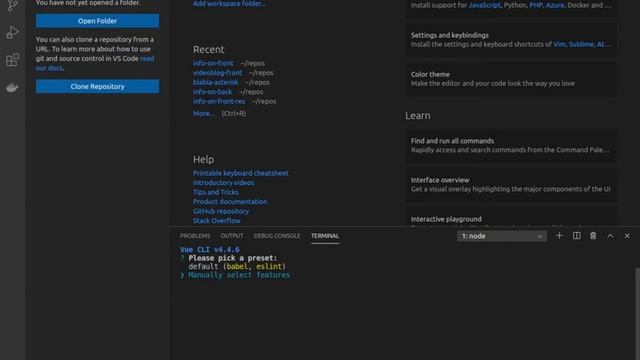Click Add workspace folder link

point(229,4)
